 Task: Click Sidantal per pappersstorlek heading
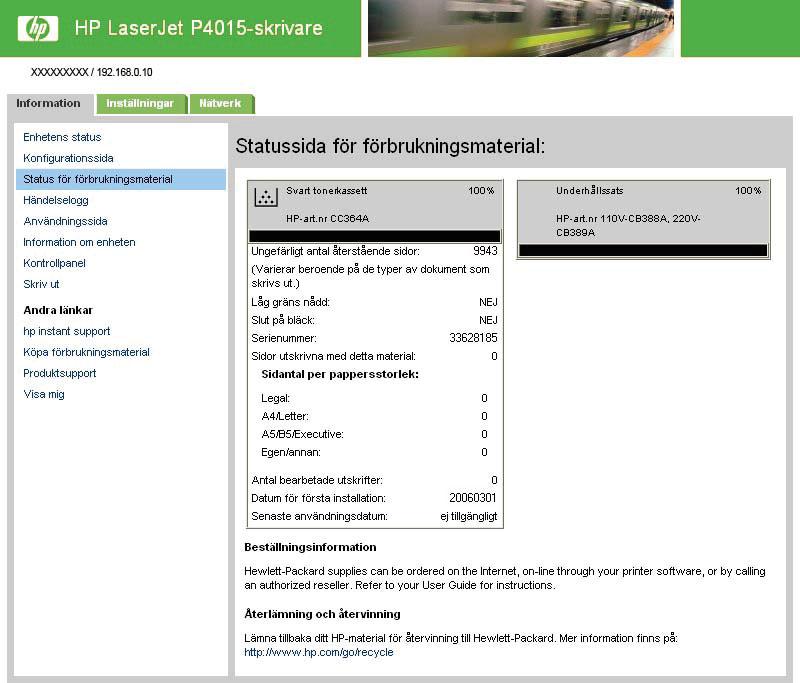[x=340, y=374]
